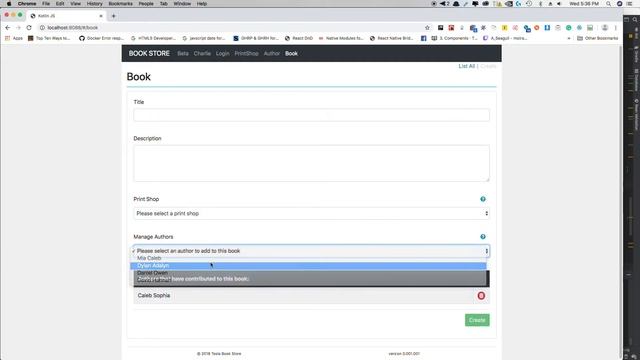The width and height of the screenshot is (640, 360).
Task: Click the green Create button
Action: pyautogui.click(x=477, y=320)
